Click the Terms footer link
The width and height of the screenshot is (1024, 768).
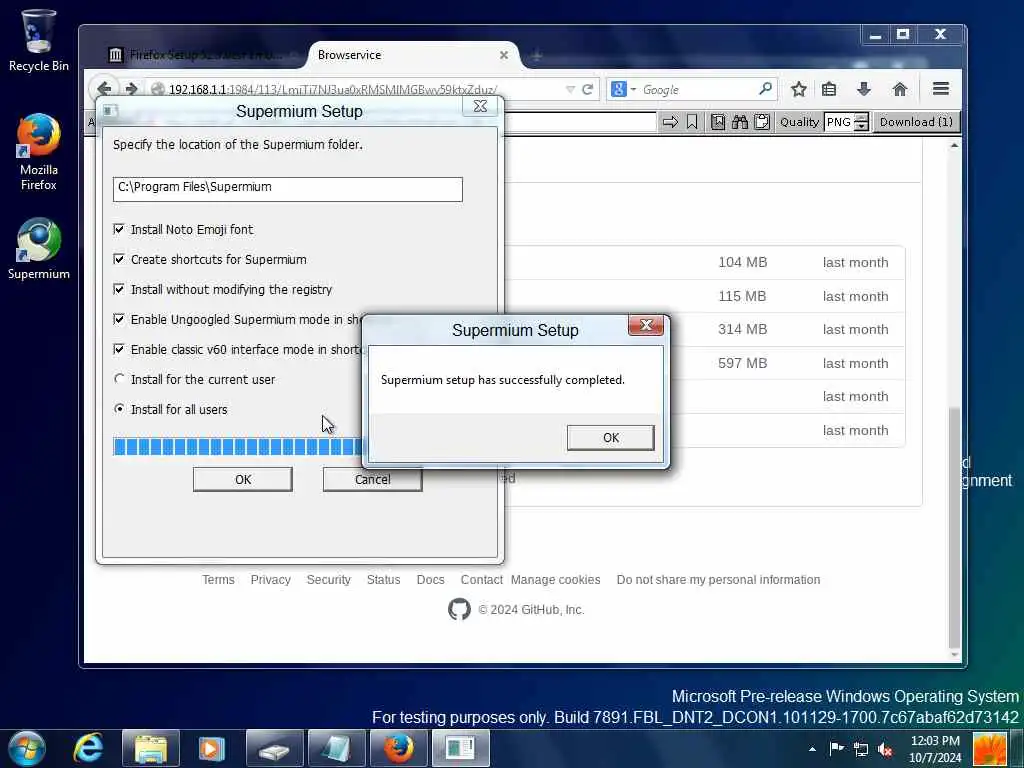218,580
